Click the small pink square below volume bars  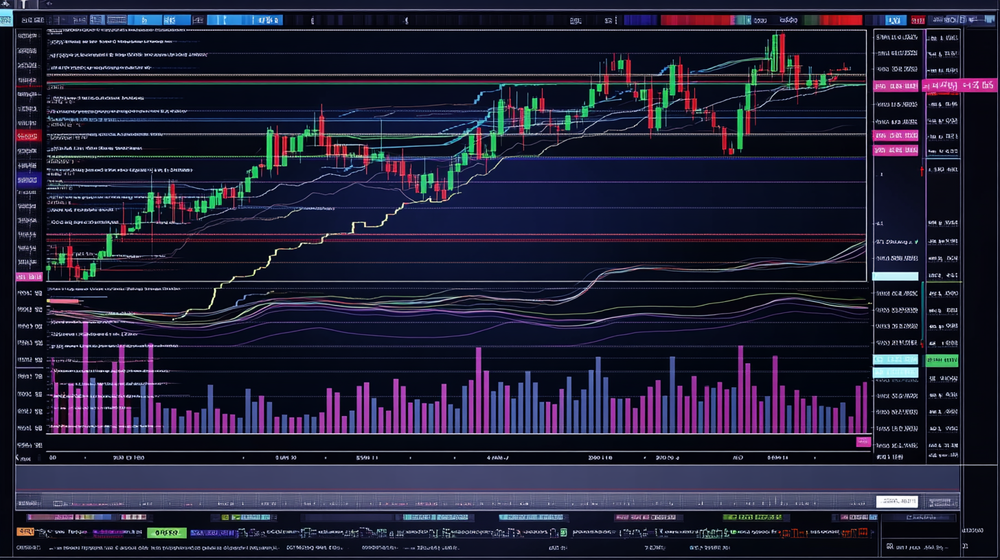coord(862,441)
